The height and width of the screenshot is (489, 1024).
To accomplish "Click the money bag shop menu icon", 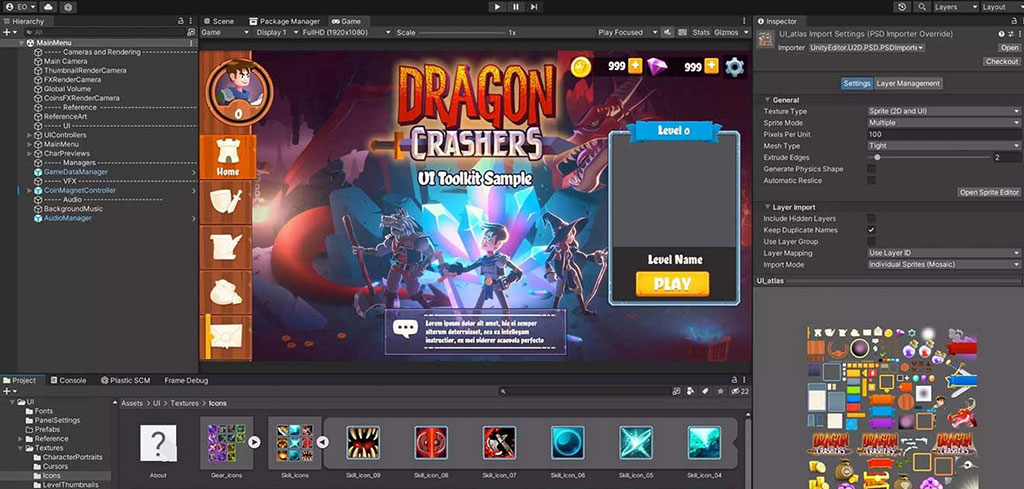I will 227,291.
